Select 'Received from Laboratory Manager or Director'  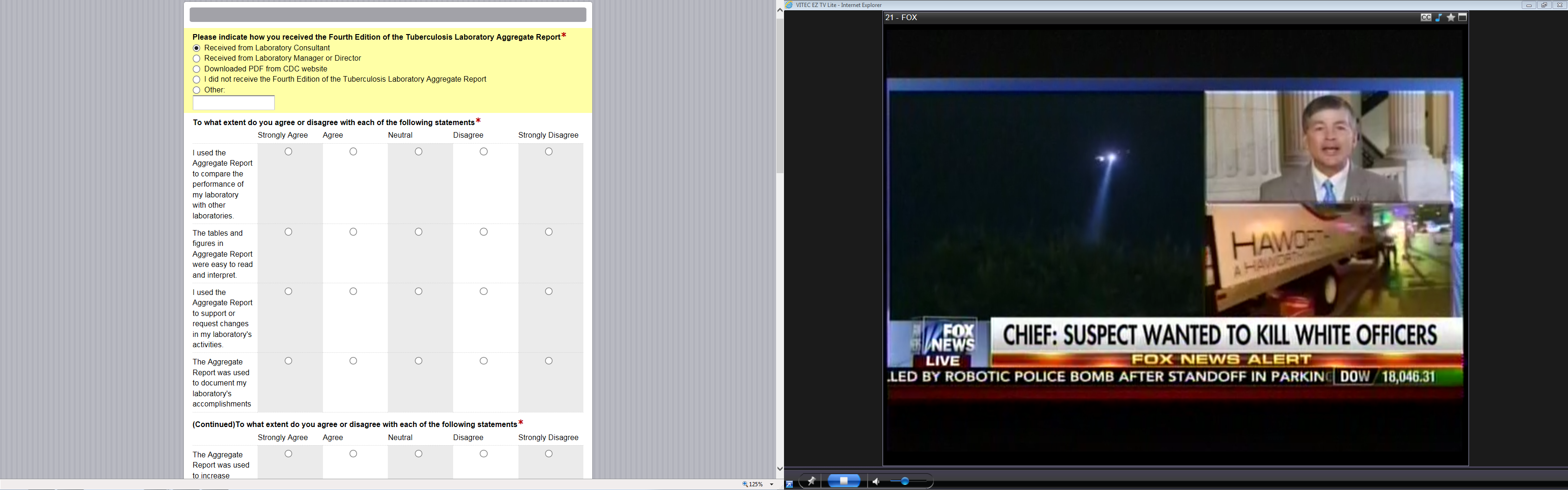click(x=196, y=58)
